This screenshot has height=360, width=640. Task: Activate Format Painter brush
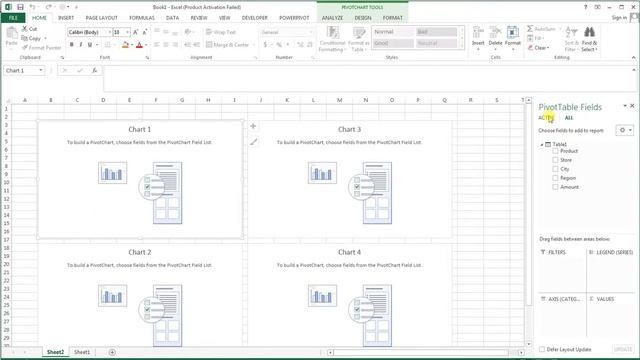(x=41, y=48)
